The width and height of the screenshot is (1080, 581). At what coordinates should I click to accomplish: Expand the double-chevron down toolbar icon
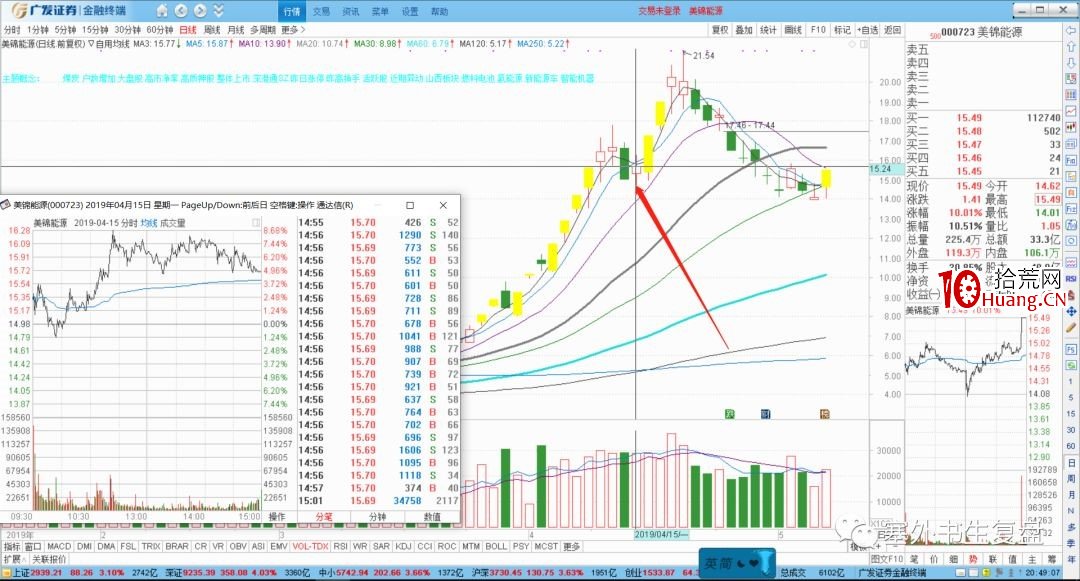218,10
